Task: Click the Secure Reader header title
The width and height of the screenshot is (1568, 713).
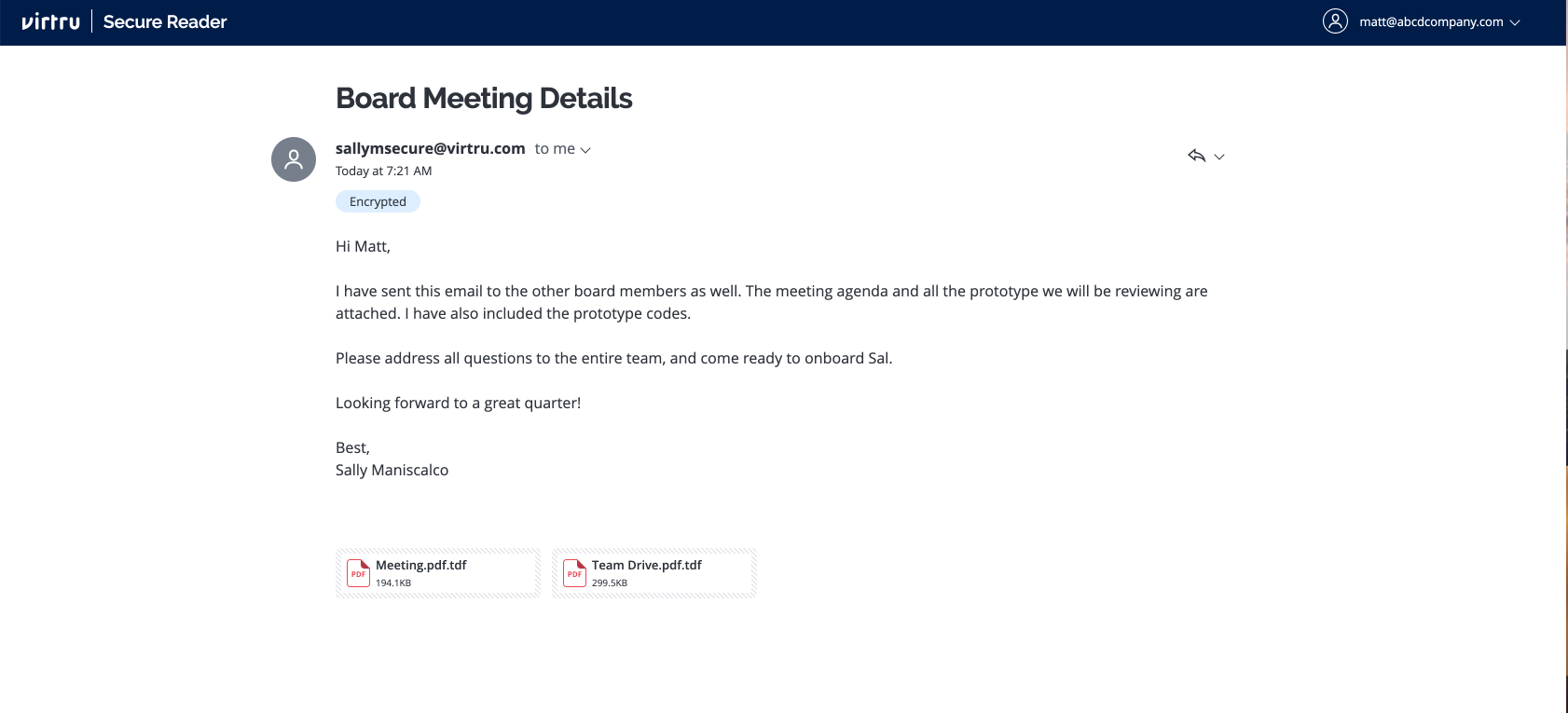Action: click(165, 21)
